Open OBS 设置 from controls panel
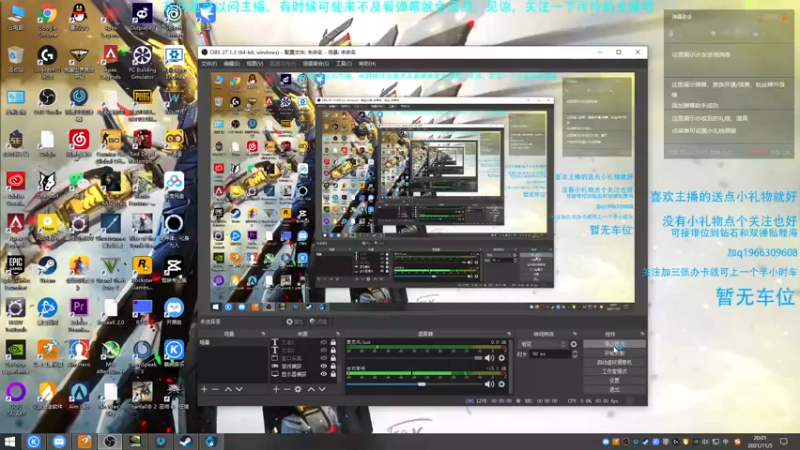This screenshot has width=800, height=450. point(614,380)
